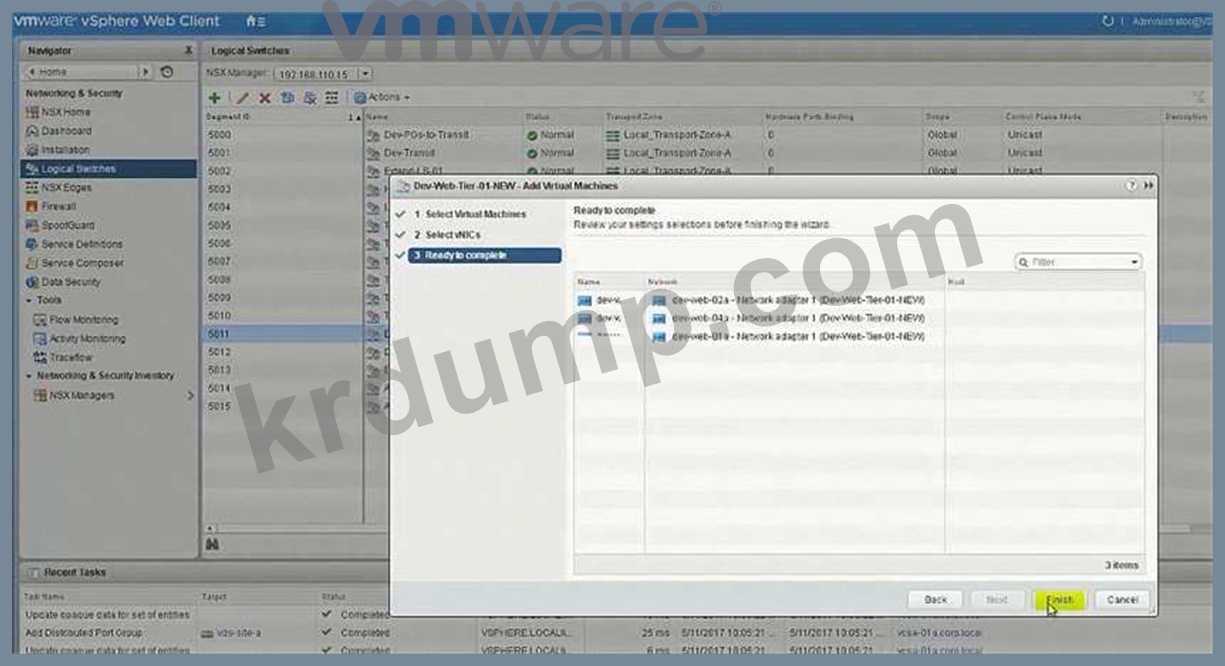The image size is (1225, 666).
Task: Click the help icon in wizard title bar
Action: click(1131, 186)
